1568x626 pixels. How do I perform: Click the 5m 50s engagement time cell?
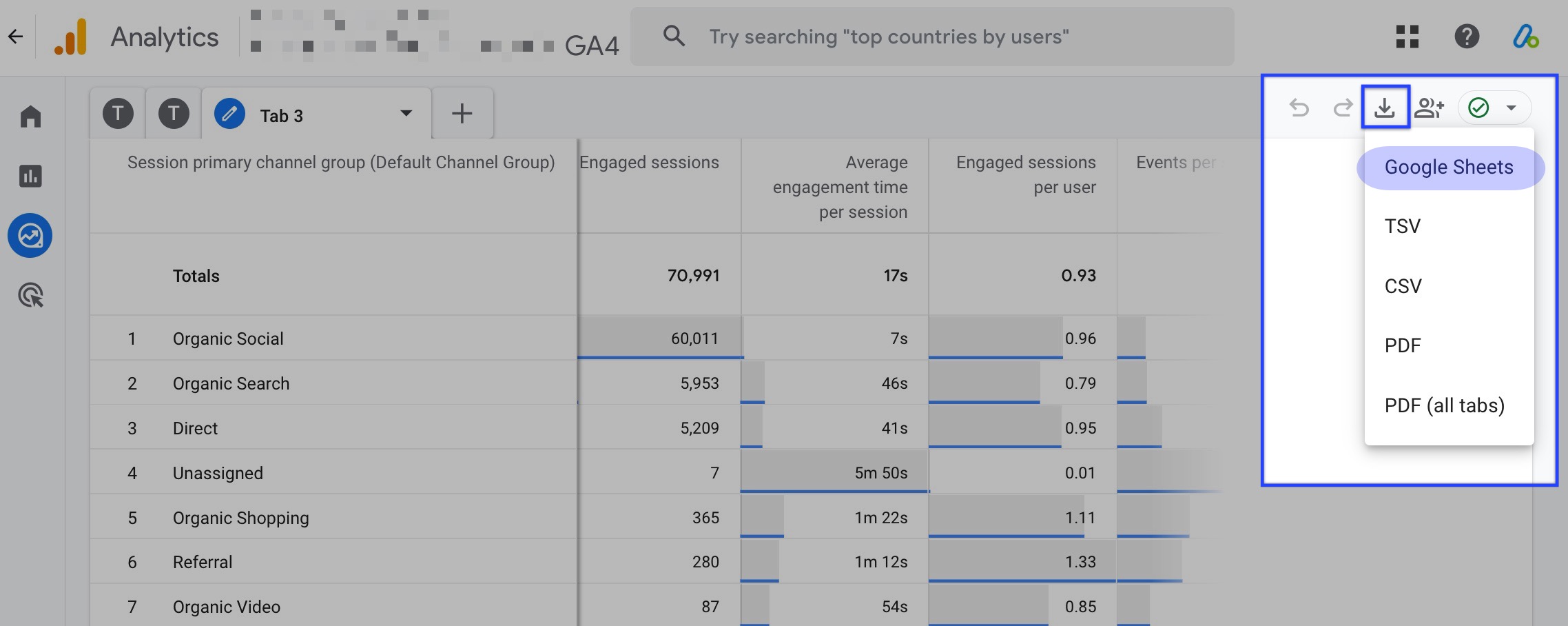point(881,473)
